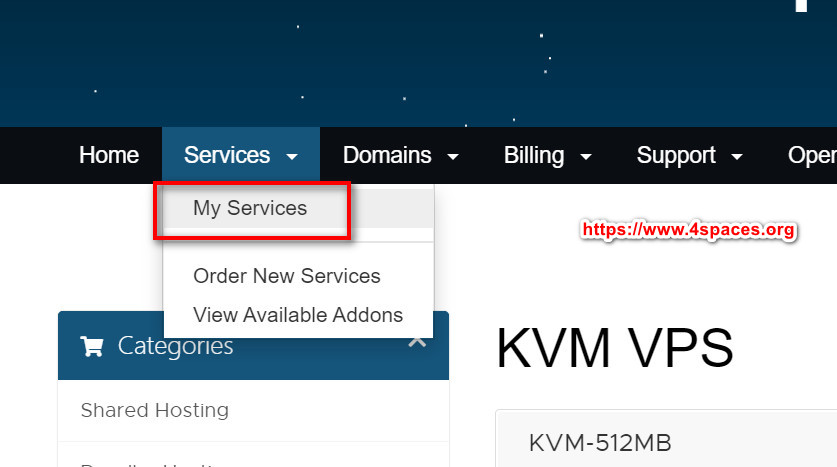Click the 4spaces.org URL watermark

(x=688, y=230)
